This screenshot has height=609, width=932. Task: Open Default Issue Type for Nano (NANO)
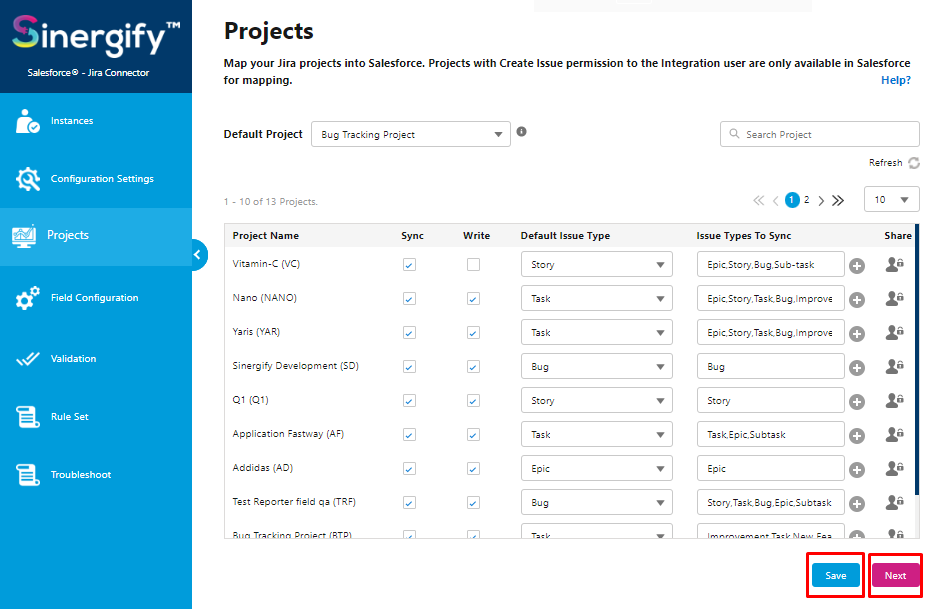point(597,298)
